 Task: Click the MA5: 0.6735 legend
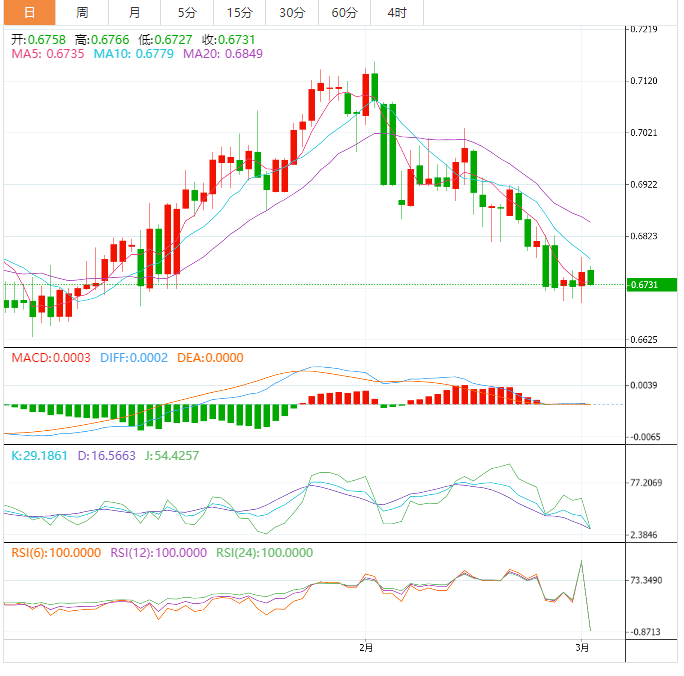(48, 54)
